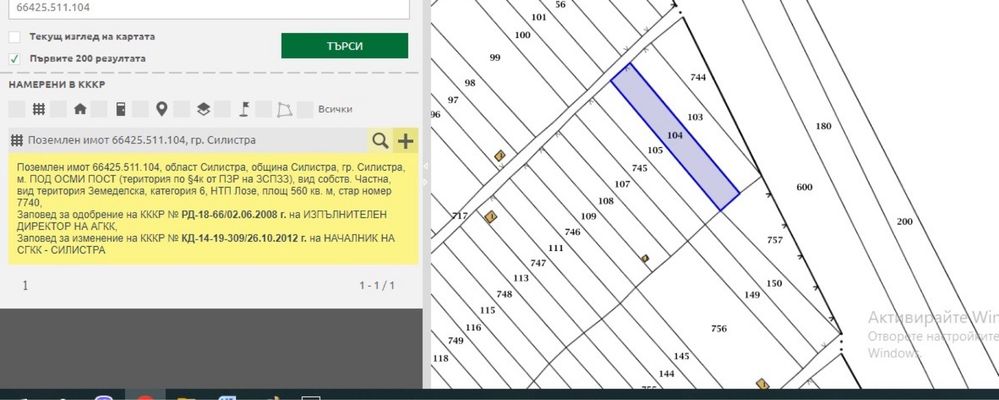The image size is (999, 400).
Task: Toggle checkbox before the house icon
Action: pyautogui.click(x=58, y=109)
